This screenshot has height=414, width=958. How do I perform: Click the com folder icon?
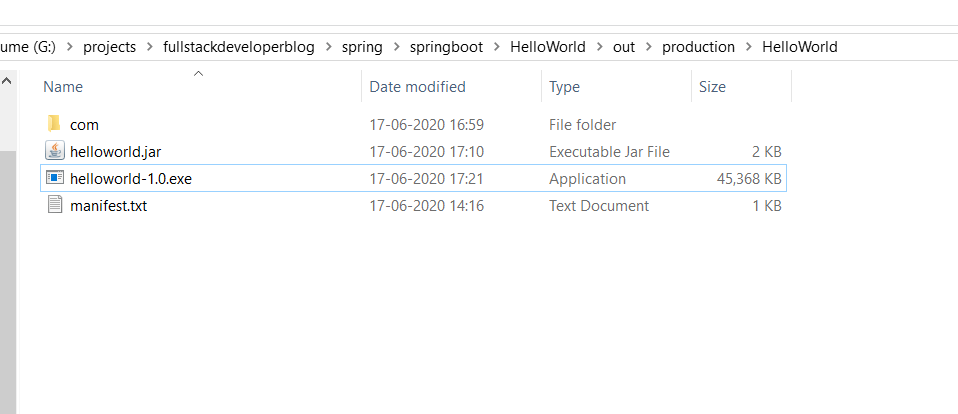tap(54, 125)
